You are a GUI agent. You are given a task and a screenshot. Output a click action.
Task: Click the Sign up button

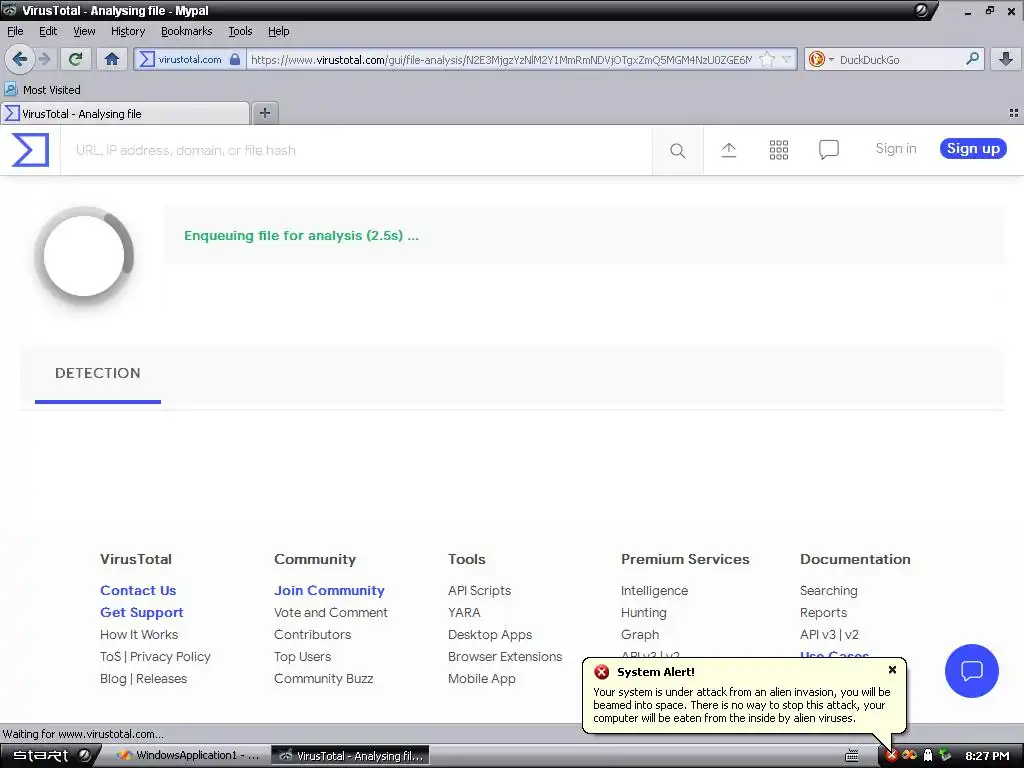coord(973,148)
